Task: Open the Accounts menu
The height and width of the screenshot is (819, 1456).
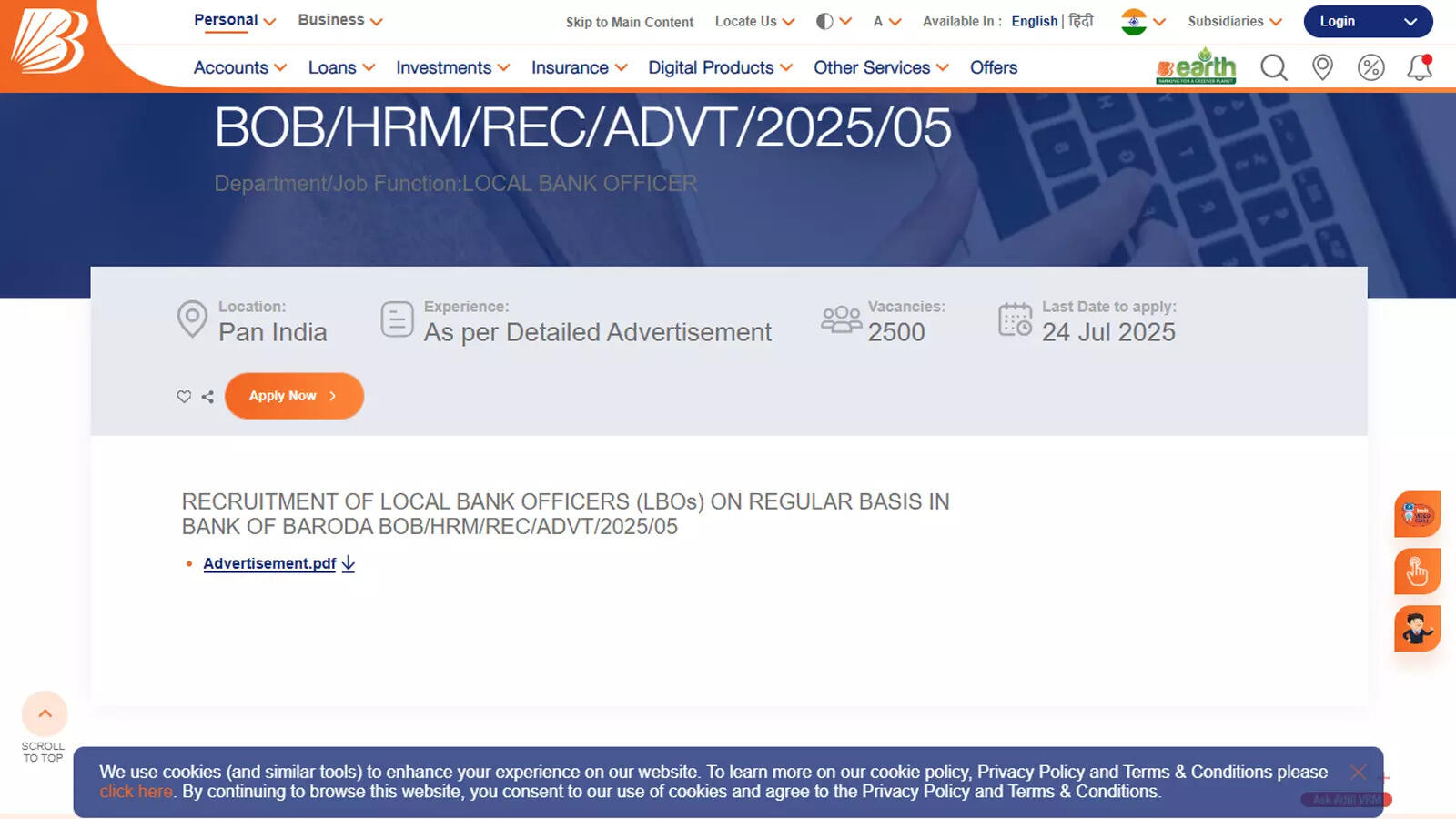Action: click(x=240, y=67)
